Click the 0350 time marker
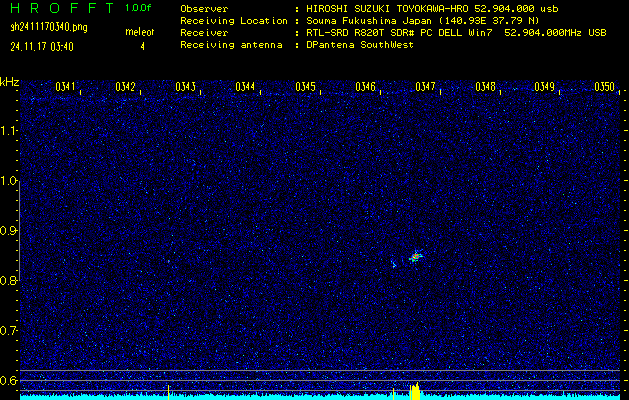The width and height of the screenshot is (629, 400). pos(605,87)
